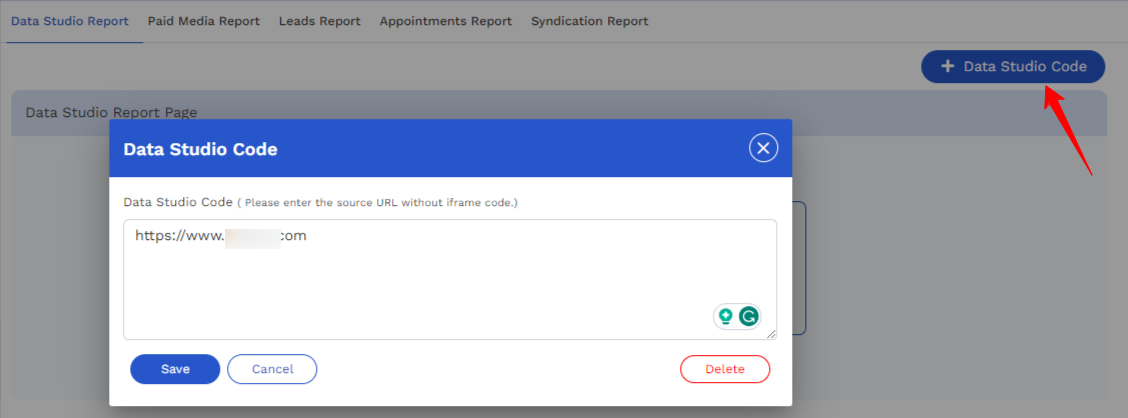Click the Grammarly icon in the text area
The image size is (1128, 418).
pos(749,316)
